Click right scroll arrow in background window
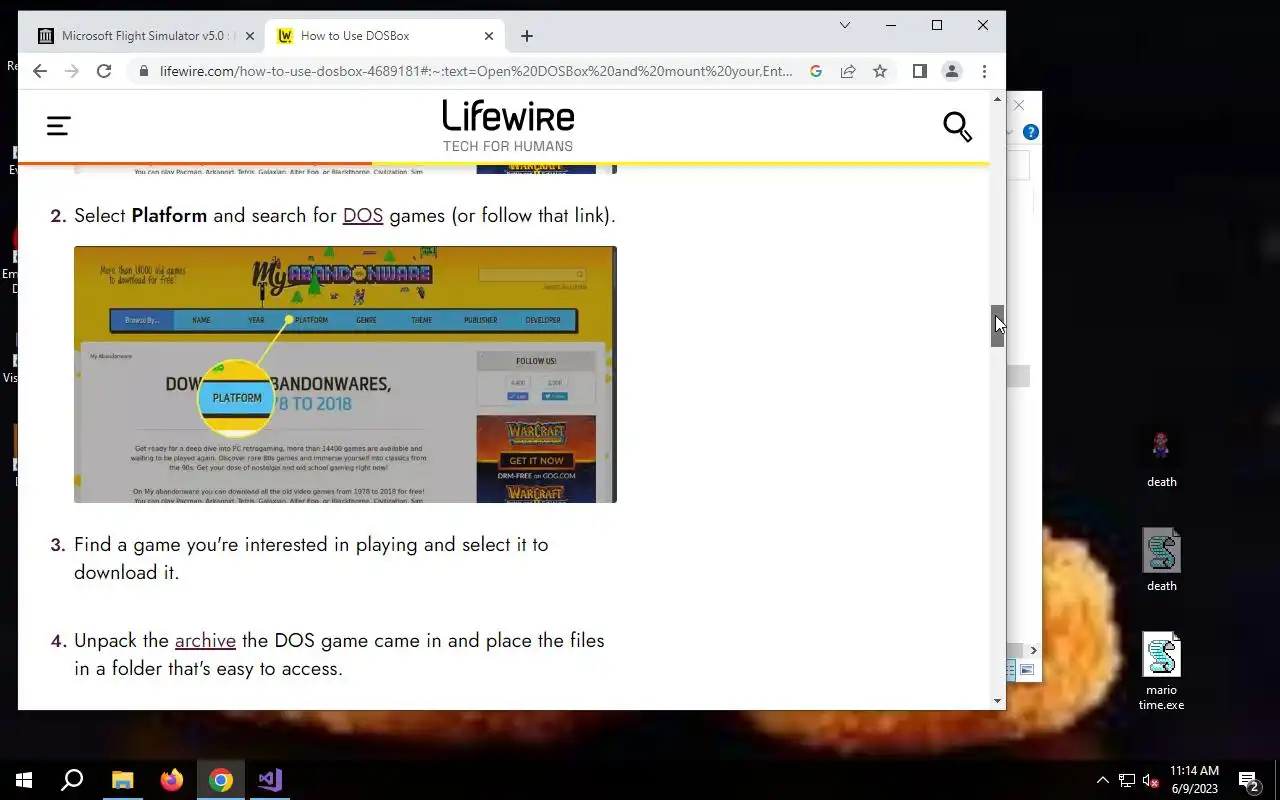1280x800 pixels. [1033, 650]
